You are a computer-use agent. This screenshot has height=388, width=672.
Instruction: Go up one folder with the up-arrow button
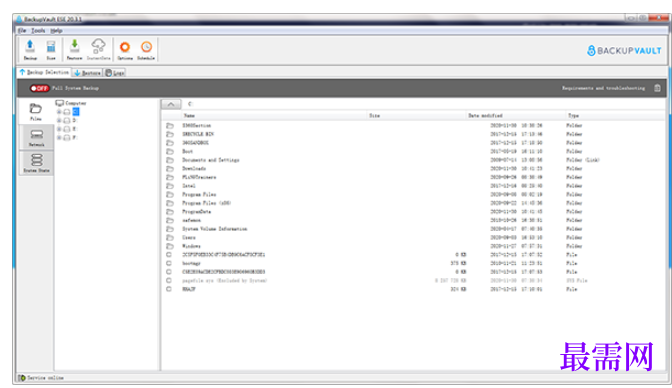171,104
